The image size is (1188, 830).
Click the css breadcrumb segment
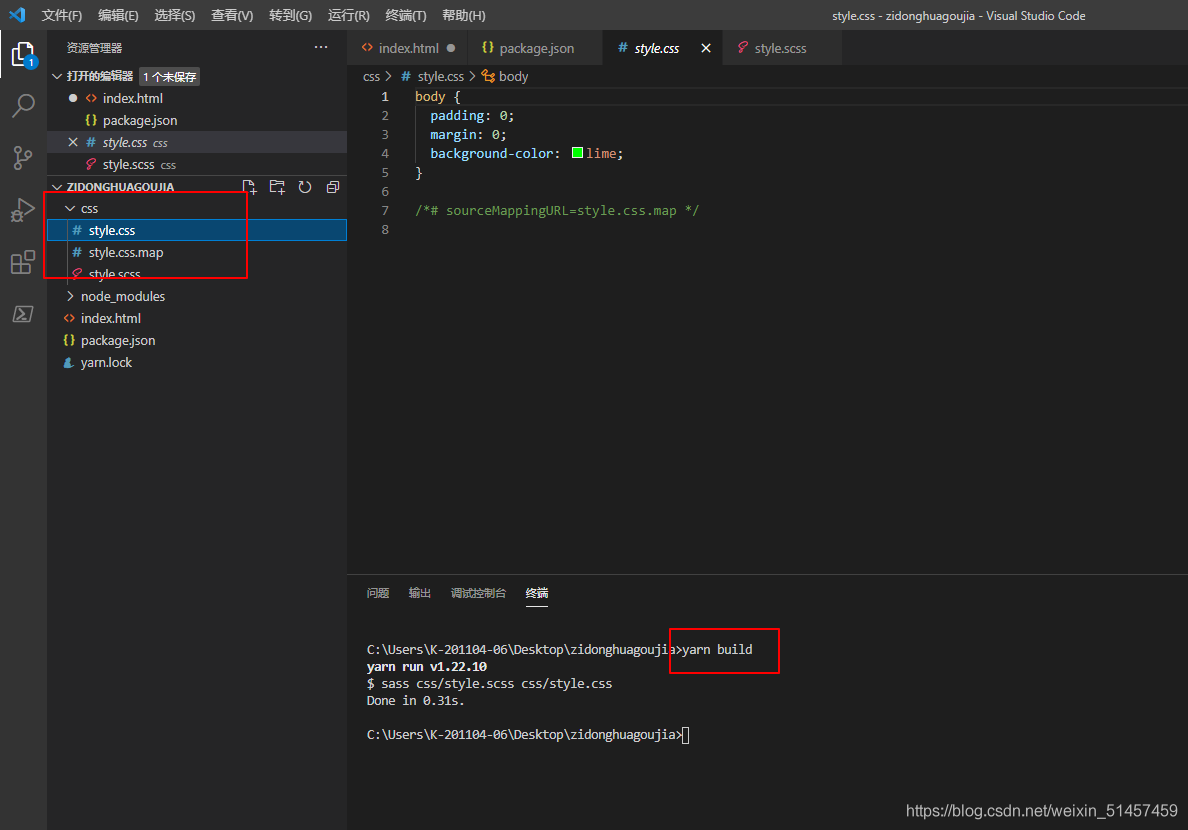coord(371,77)
